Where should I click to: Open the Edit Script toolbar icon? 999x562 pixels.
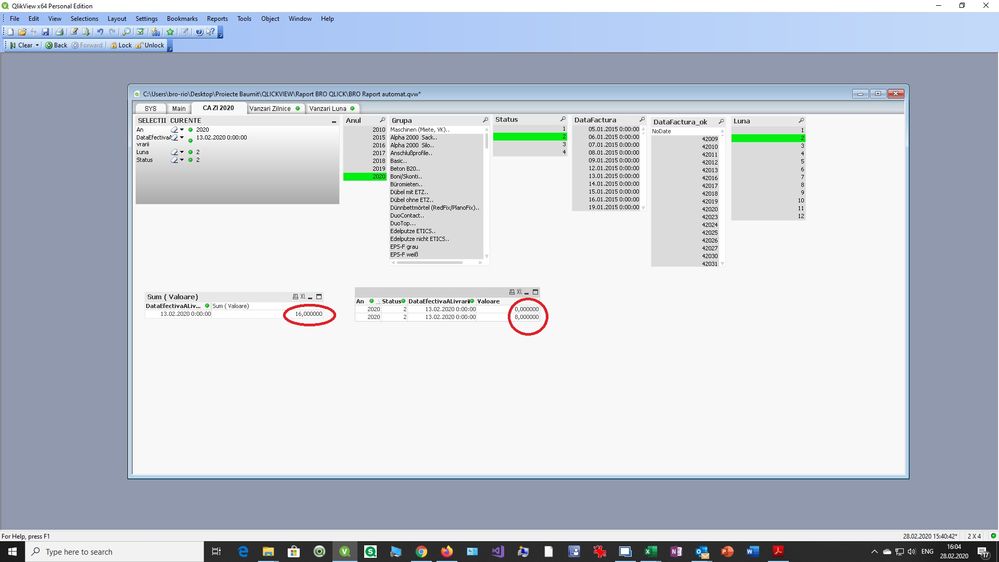(x=74, y=31)
